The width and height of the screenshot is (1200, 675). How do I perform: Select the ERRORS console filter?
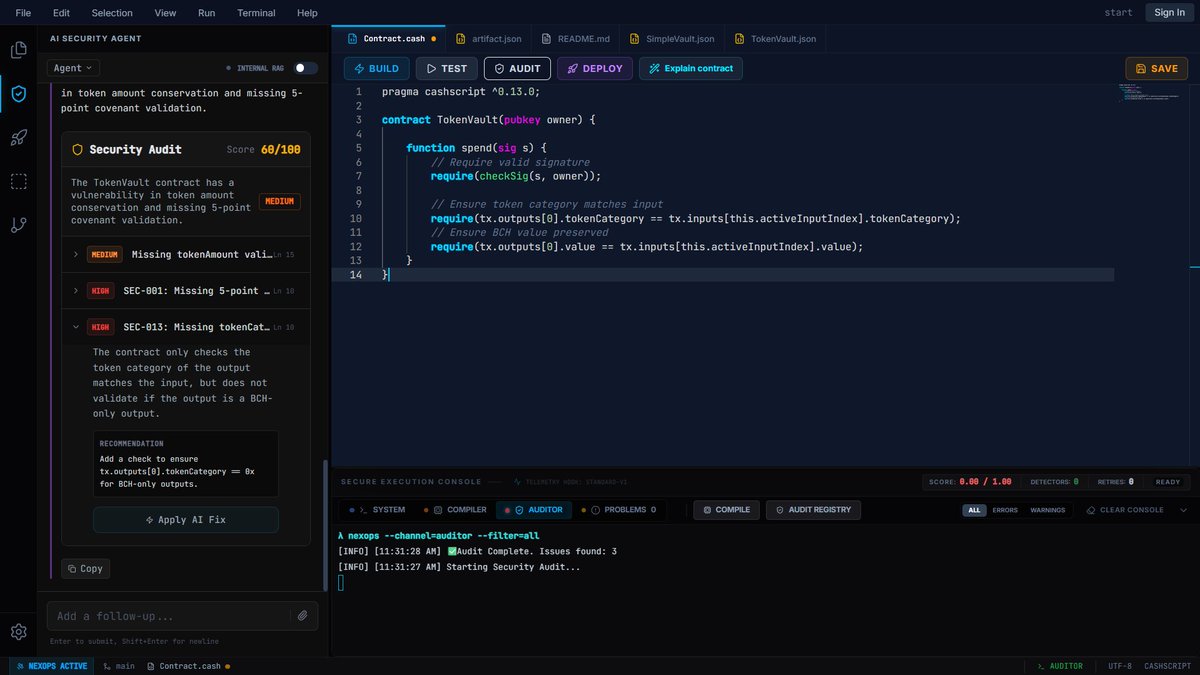1005,510
